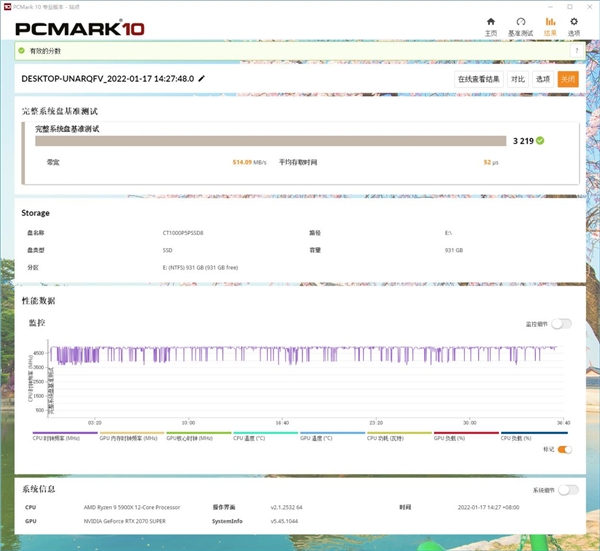This screenshot has width=600, height=551.
Task: Click the benchmark score bar
Action: [271, 141]
